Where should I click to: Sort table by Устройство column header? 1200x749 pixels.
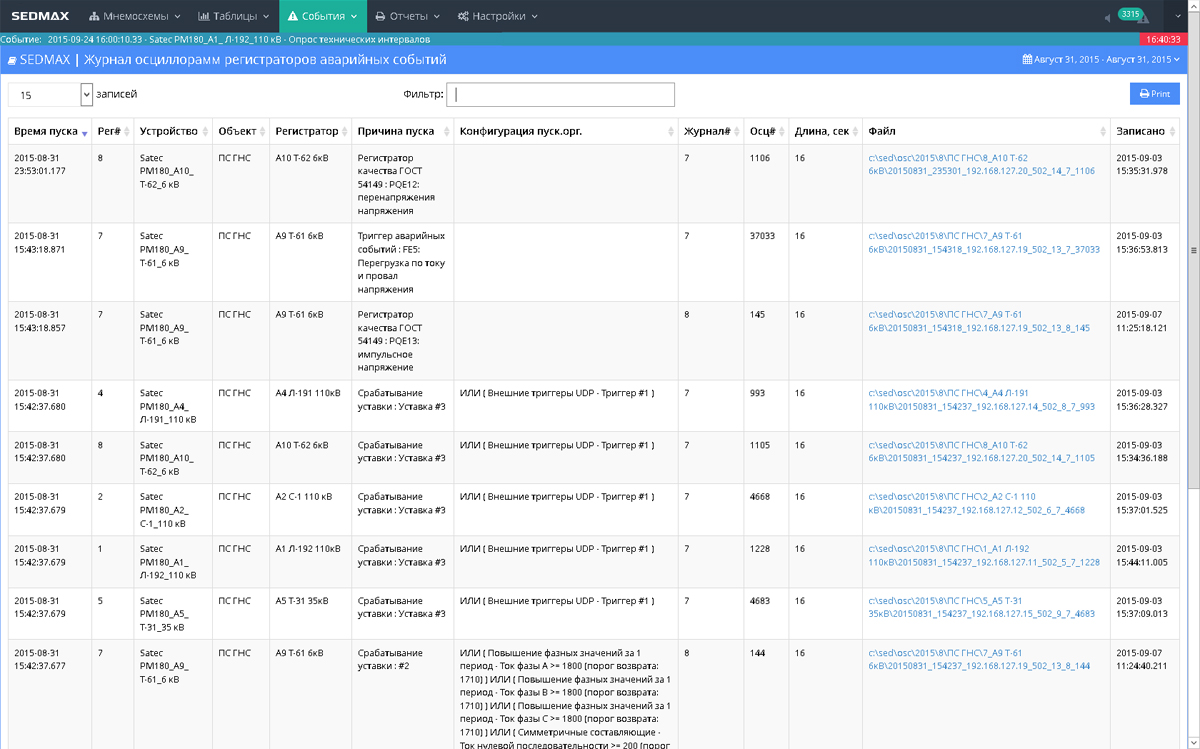pos(169,131)
